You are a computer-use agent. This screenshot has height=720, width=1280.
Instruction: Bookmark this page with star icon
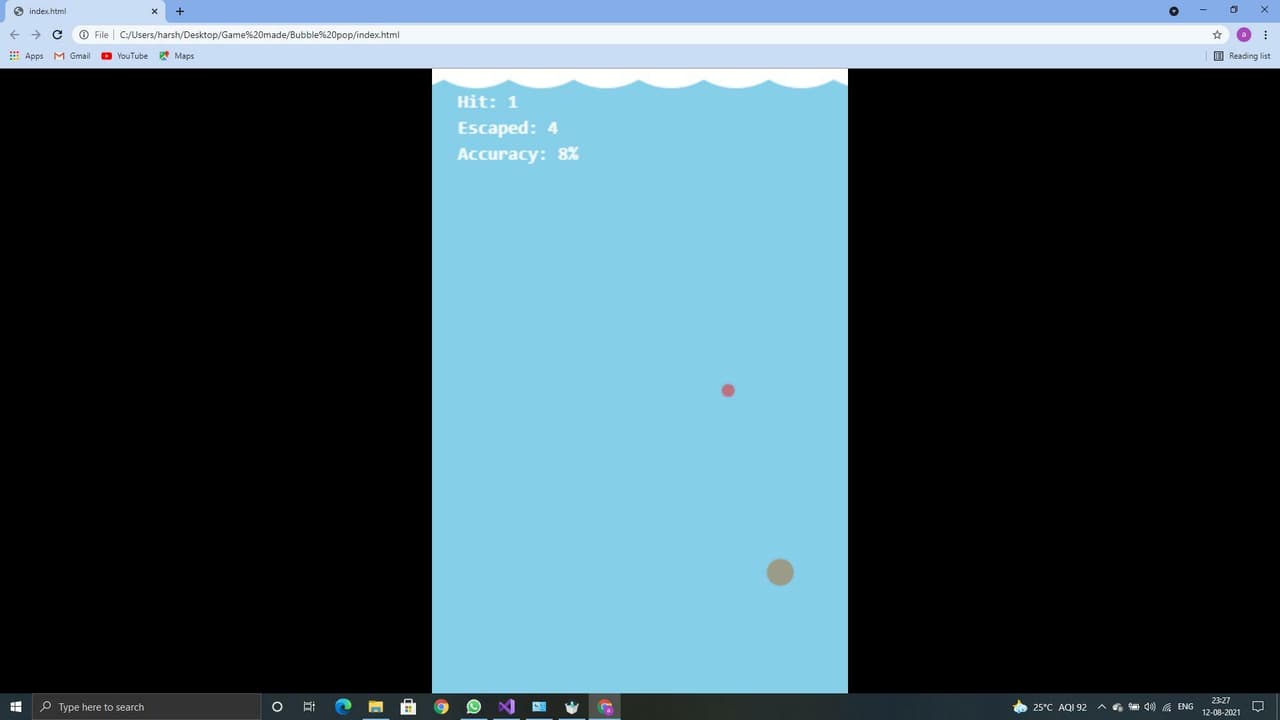[x=1217, y=34]
